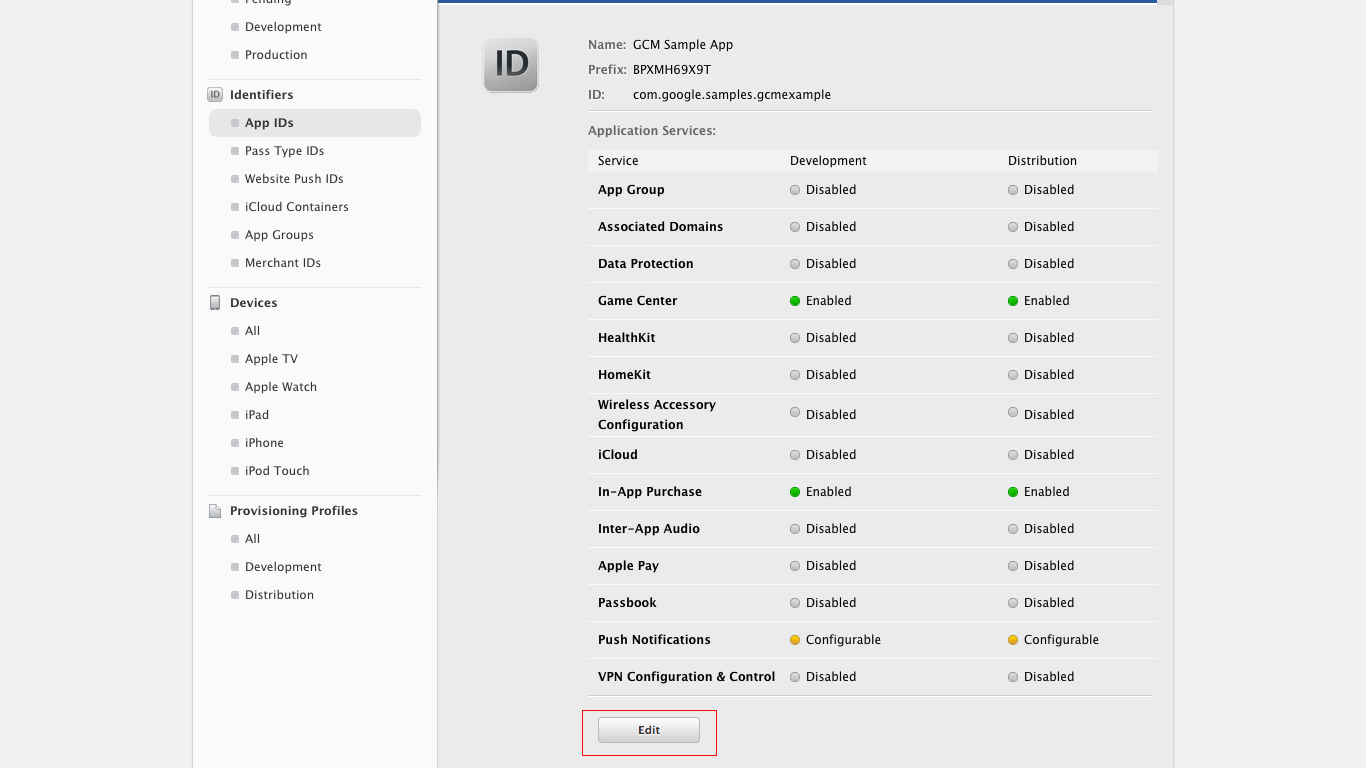Click the Provisioning Profiles document icon

[x=215, y=511]
